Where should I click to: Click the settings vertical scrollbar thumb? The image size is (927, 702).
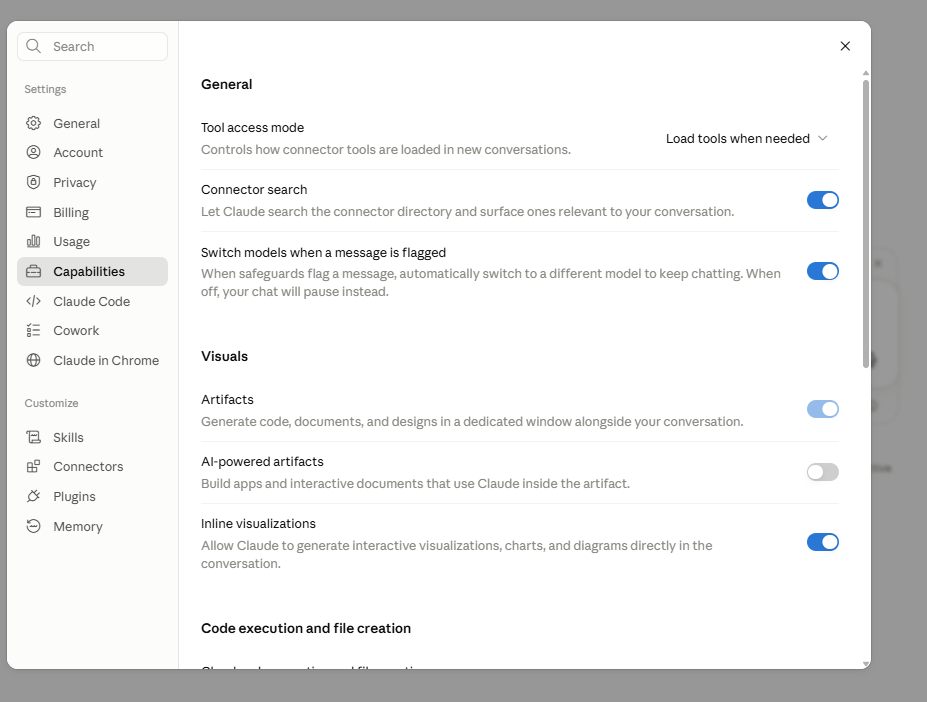[x=866, y=224]
